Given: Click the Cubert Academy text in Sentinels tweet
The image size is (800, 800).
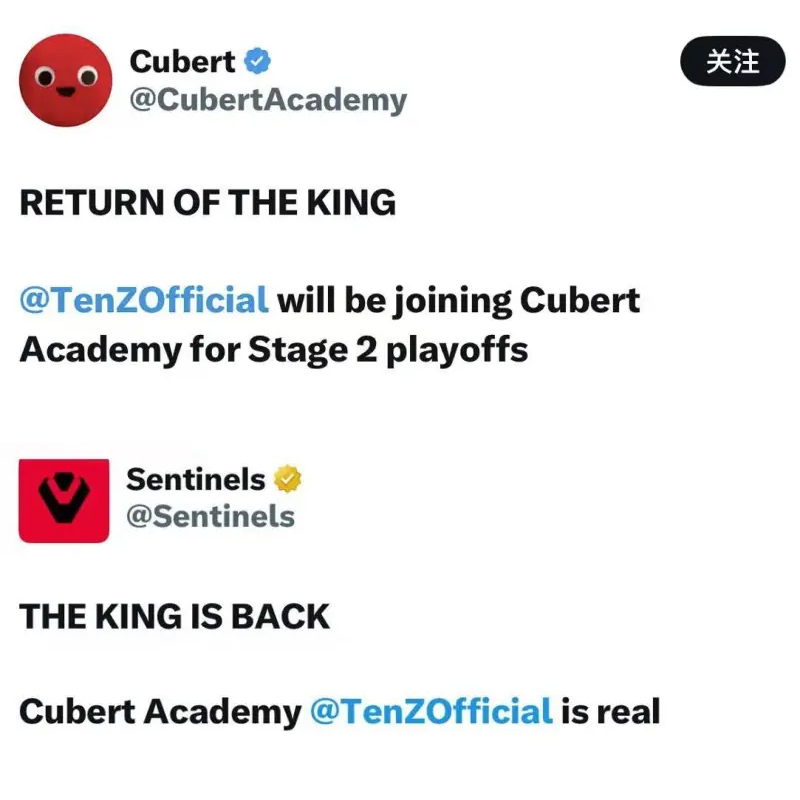Looking at the screenshot, I should point(160,712).
